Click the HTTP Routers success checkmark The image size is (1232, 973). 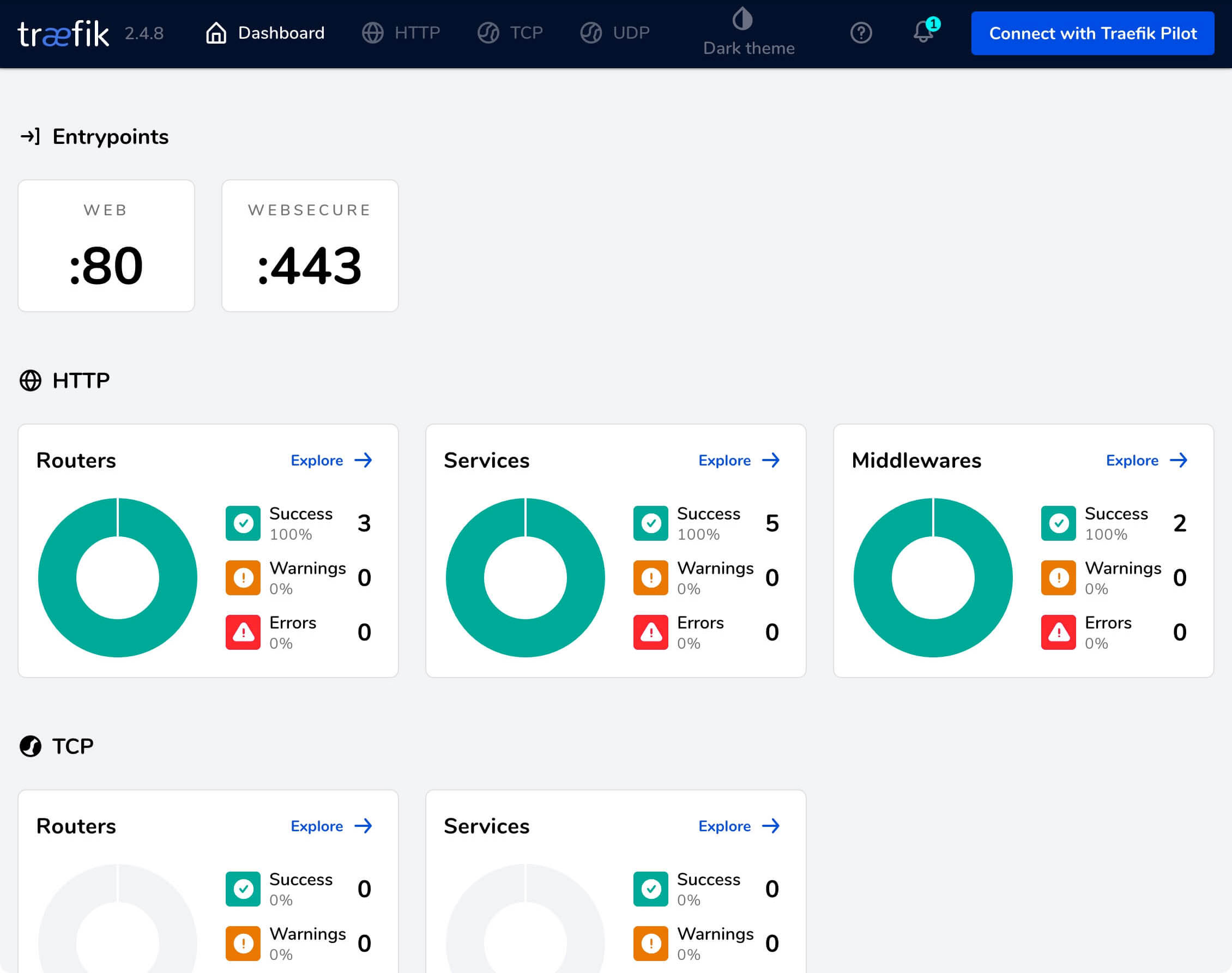click(244, 522)
